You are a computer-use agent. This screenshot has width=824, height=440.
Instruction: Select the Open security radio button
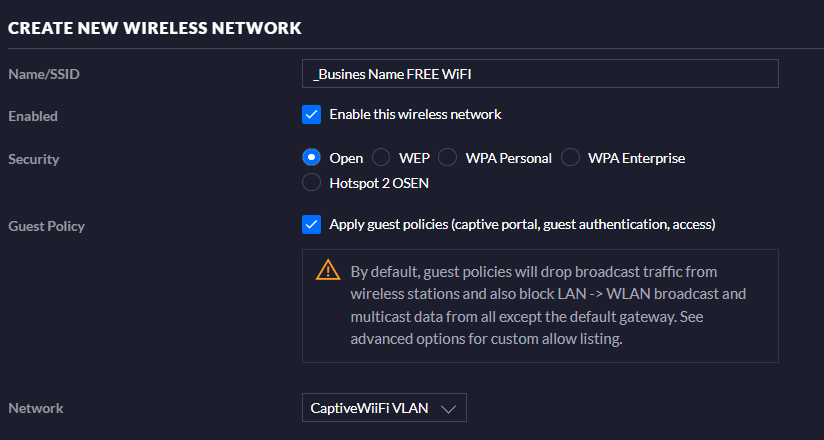[x=311, y=157]
